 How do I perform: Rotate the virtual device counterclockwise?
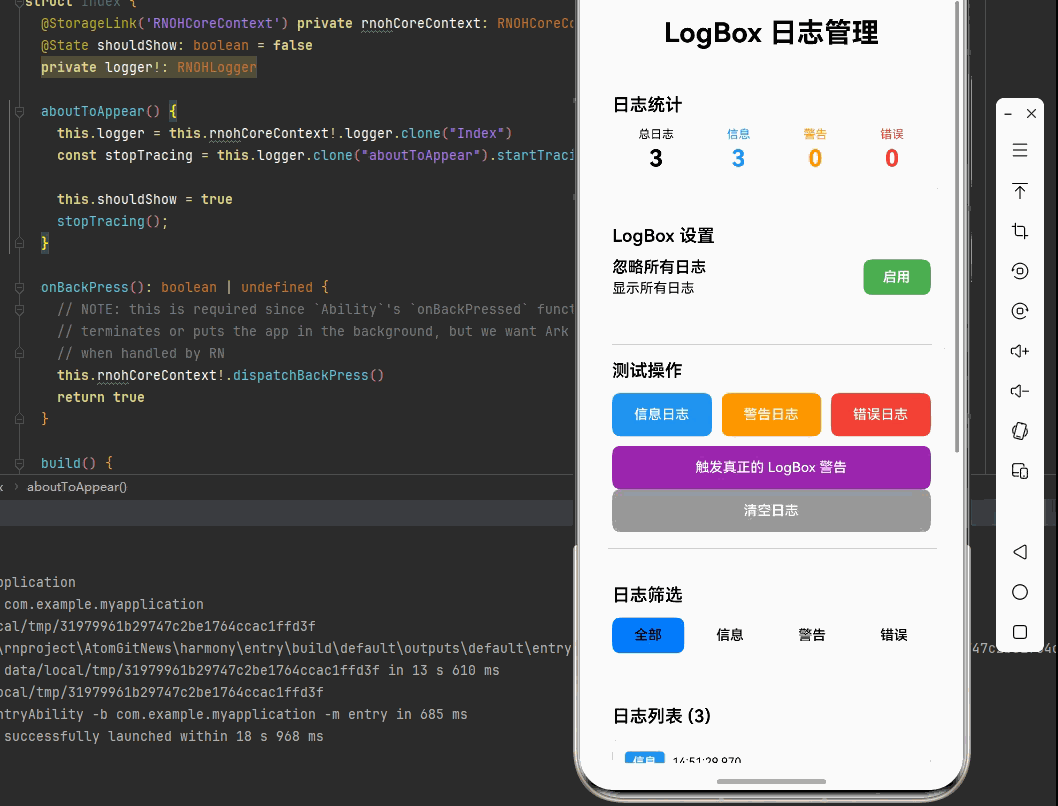pyautogui.click(x=1020, y=271)
